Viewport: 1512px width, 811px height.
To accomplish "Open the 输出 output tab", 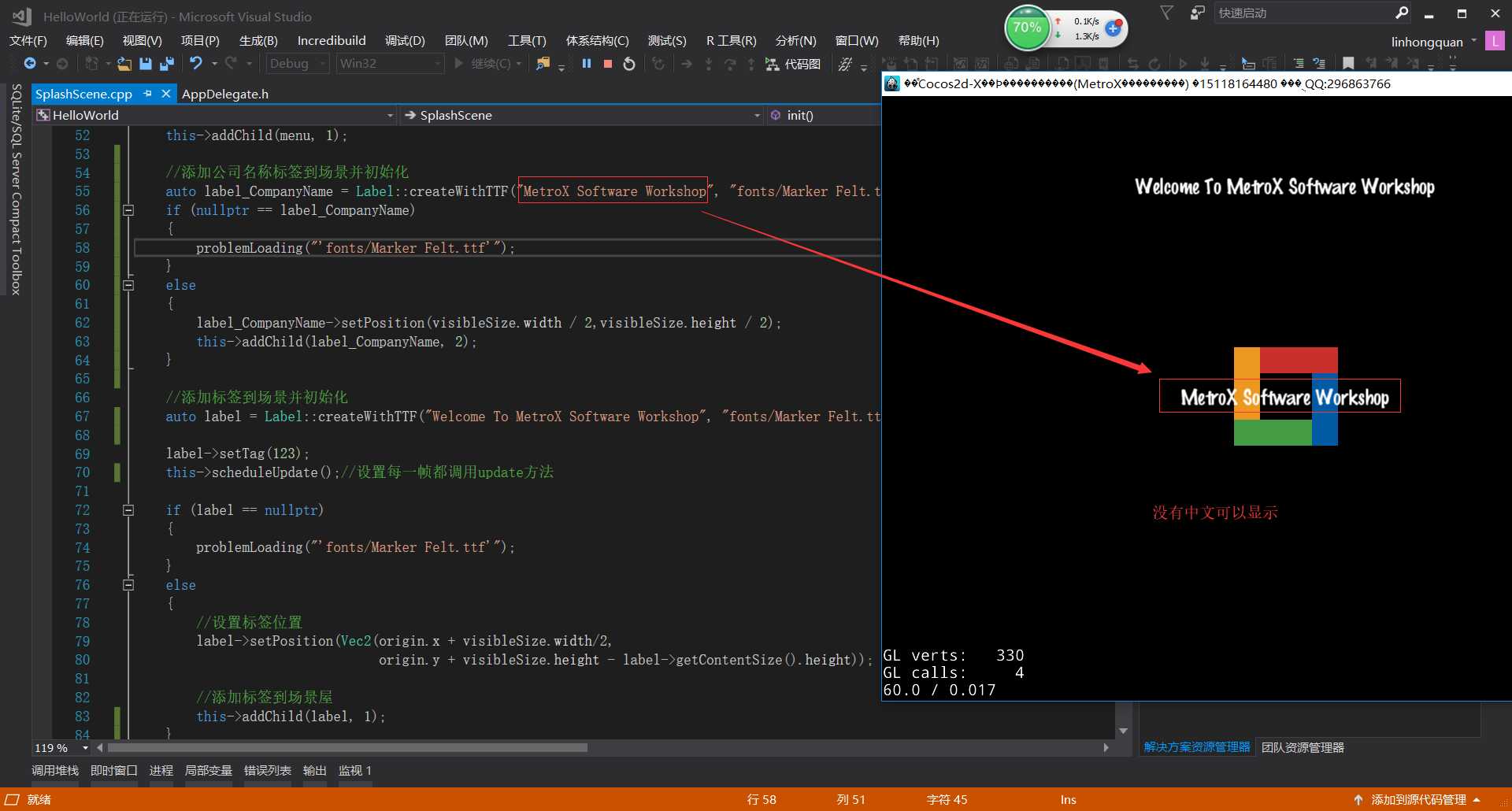I will pyautogui.click(x=315, y=771).
